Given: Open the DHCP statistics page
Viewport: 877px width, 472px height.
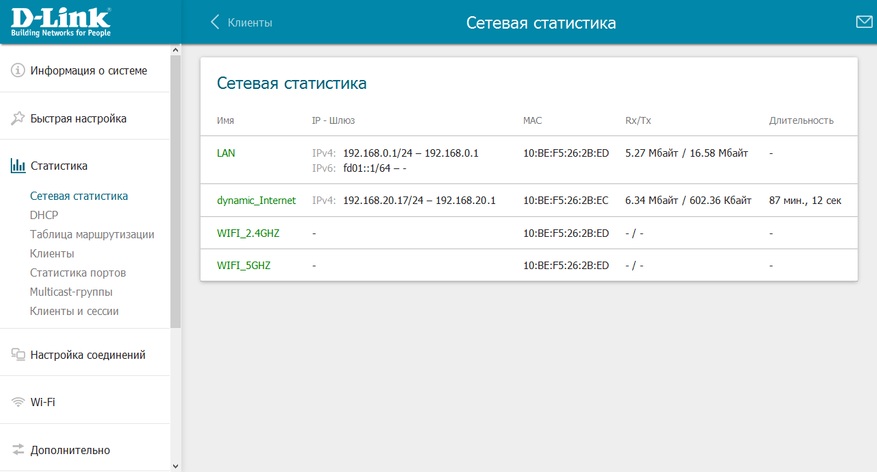Looking at the screenshot, I should (44, 215).
